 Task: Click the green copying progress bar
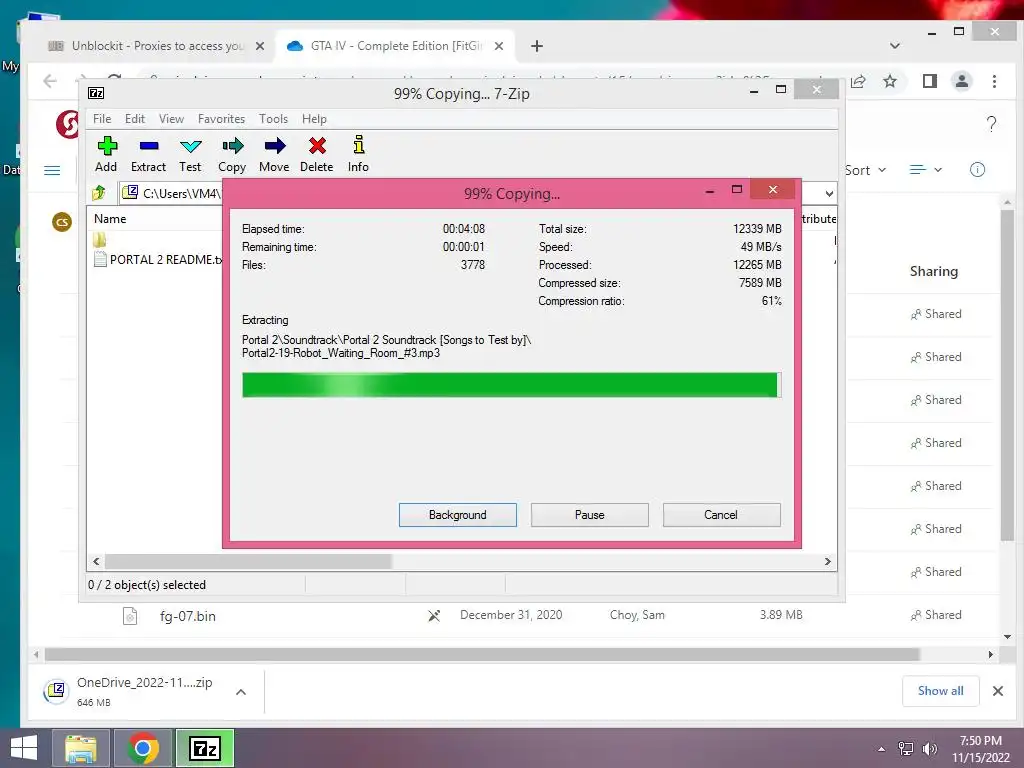511,385
